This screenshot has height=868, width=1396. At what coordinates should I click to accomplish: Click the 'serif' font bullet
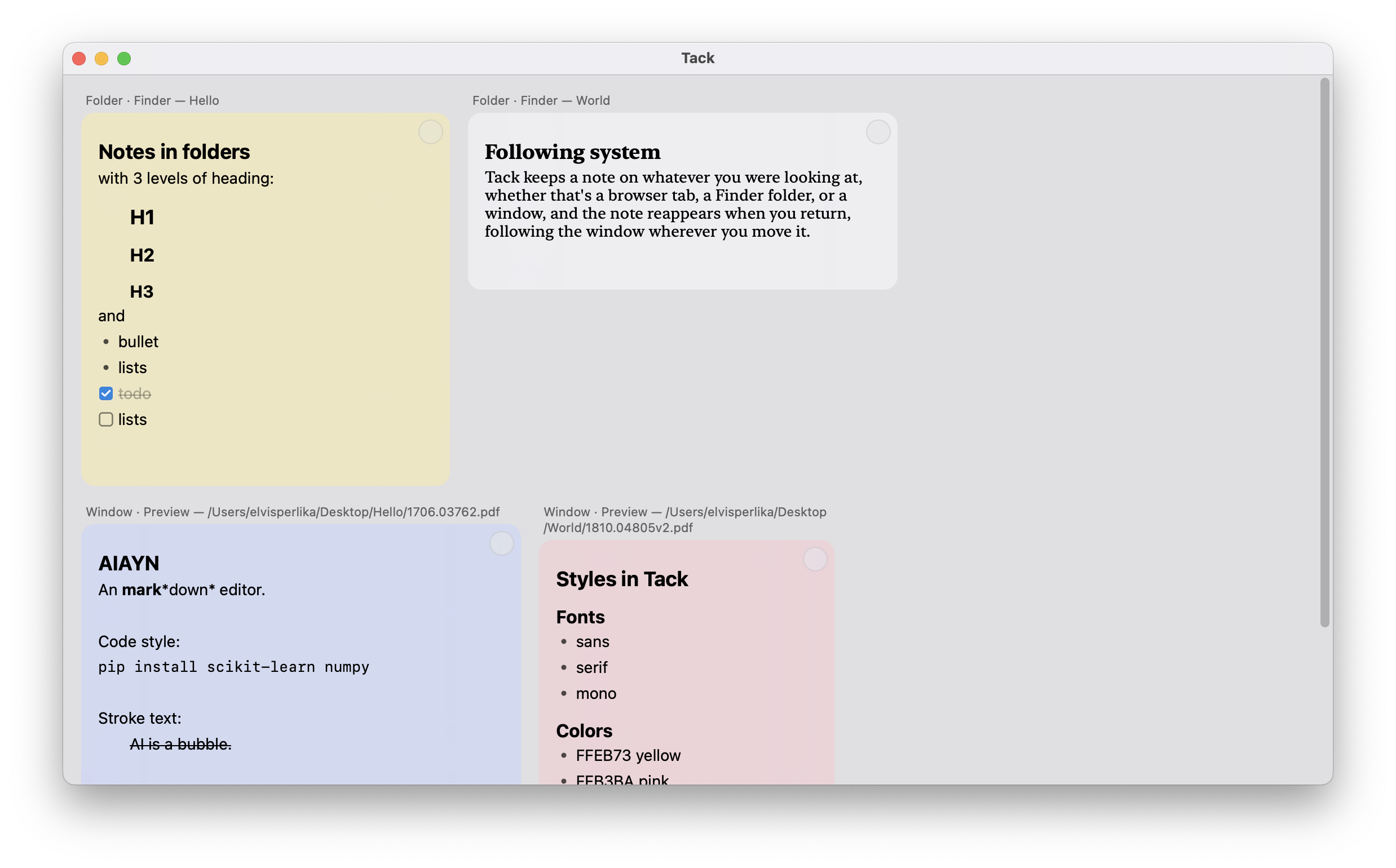(591, 667)
